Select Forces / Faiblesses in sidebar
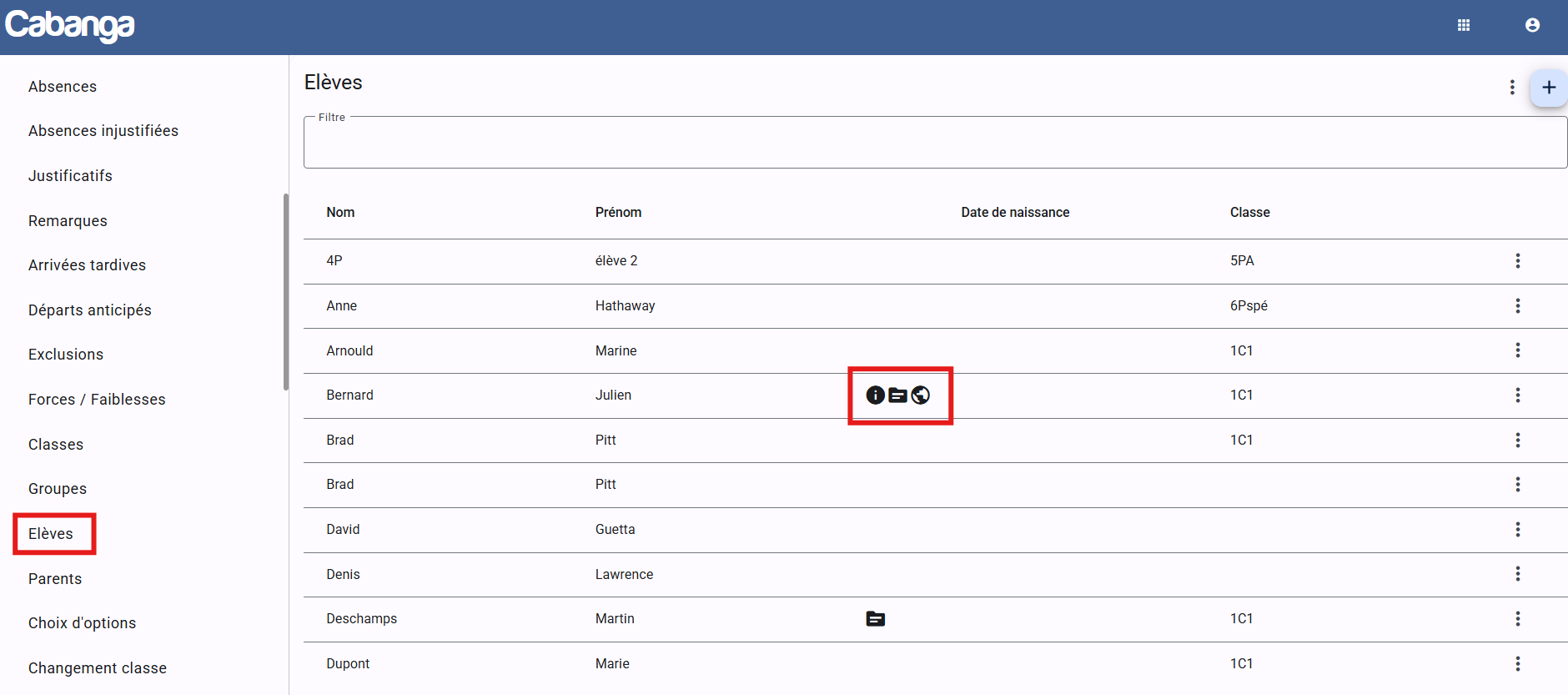Screen dimensions: 1568x695 coord(97,400)
